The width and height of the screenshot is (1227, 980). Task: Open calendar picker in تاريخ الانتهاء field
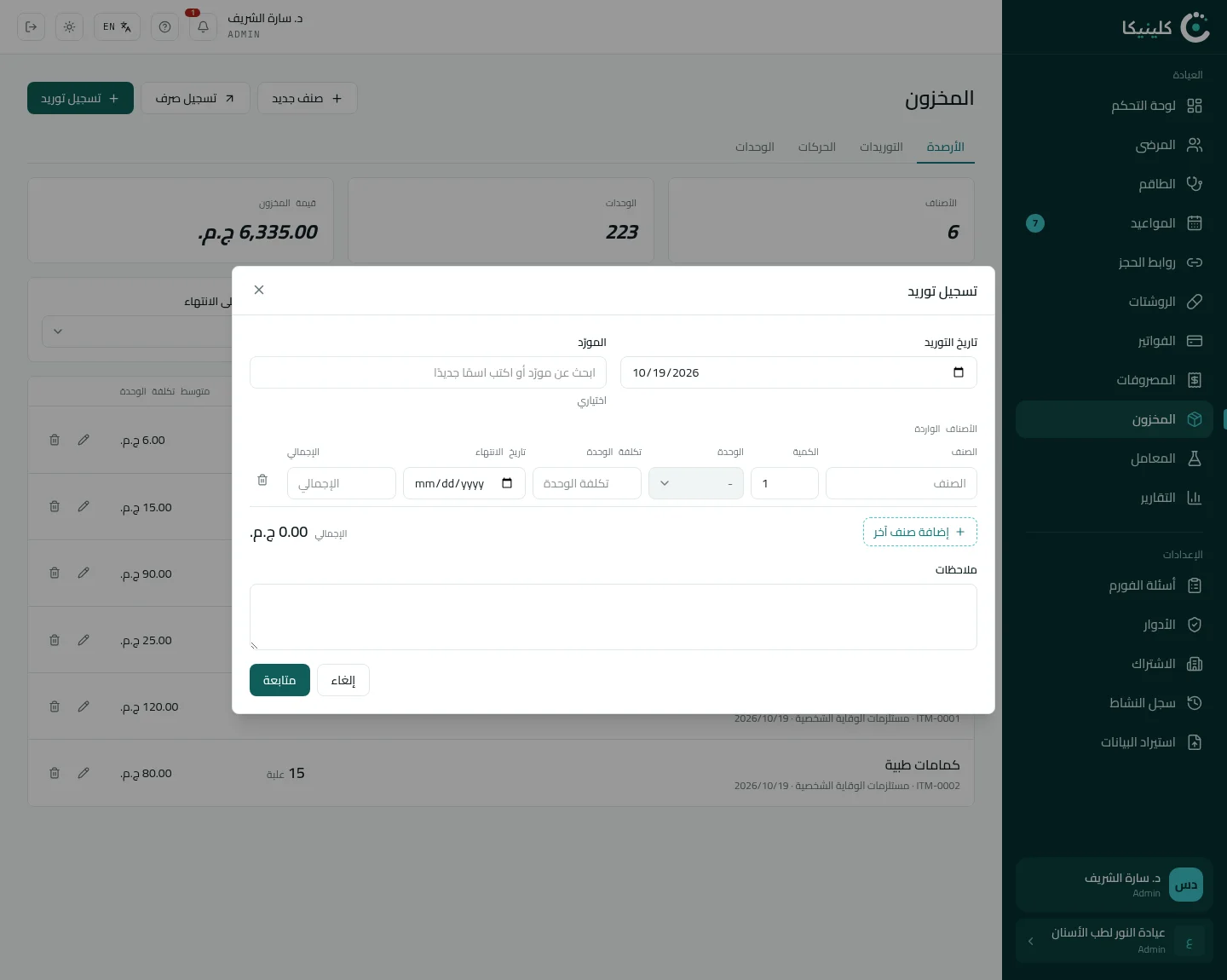pos(507,483)
